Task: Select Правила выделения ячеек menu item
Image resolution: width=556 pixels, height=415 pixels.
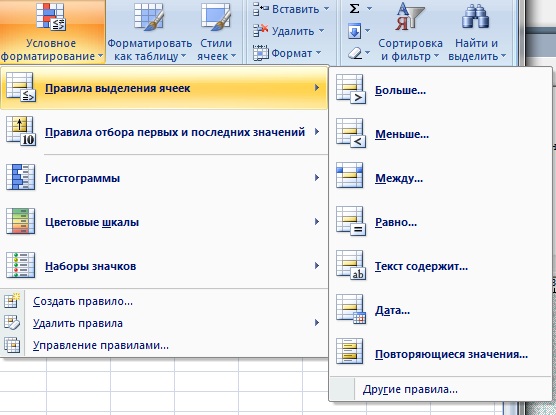Action: [x=164, y=88]
